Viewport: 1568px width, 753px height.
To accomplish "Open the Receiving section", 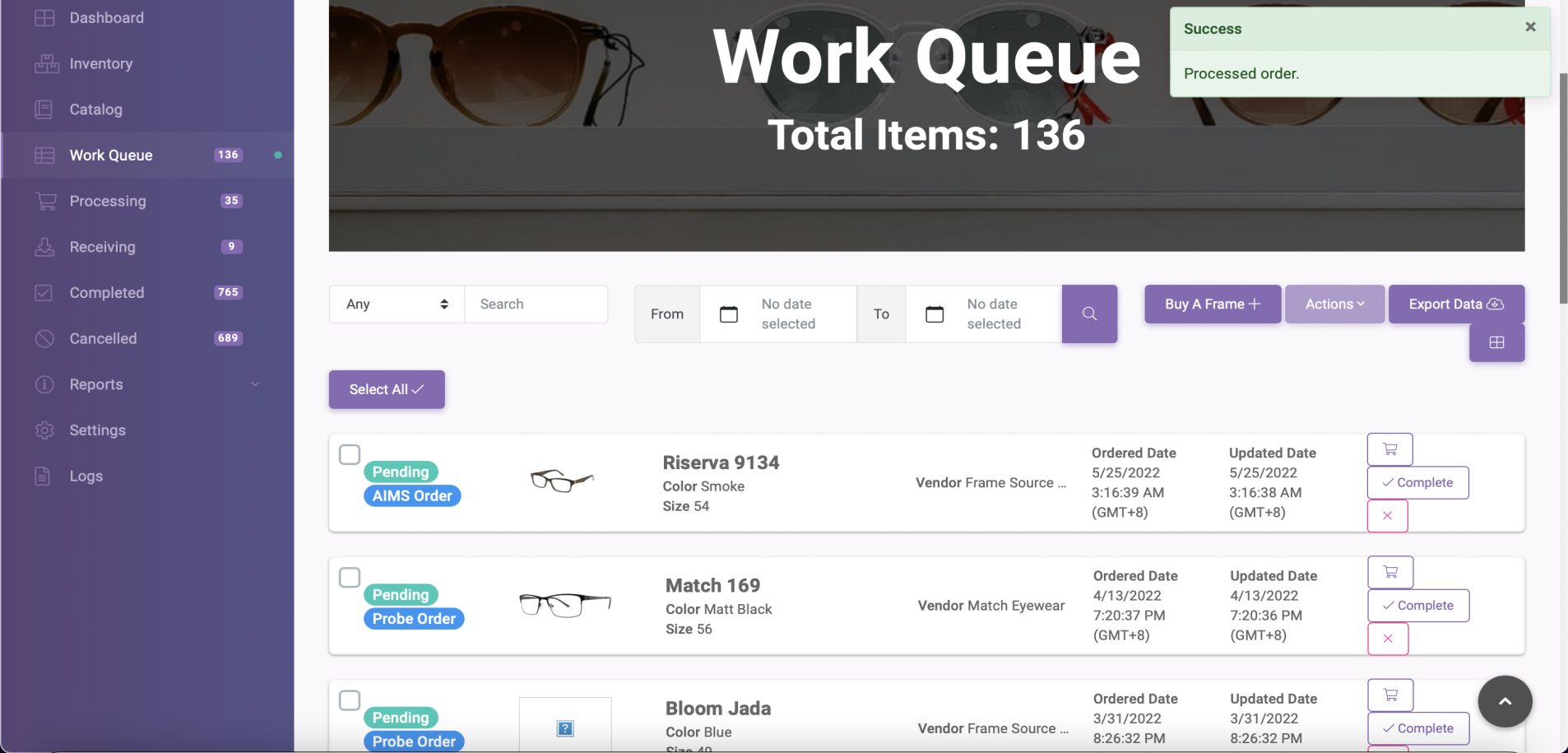I will pyautogui.click(x=102, y=247).
